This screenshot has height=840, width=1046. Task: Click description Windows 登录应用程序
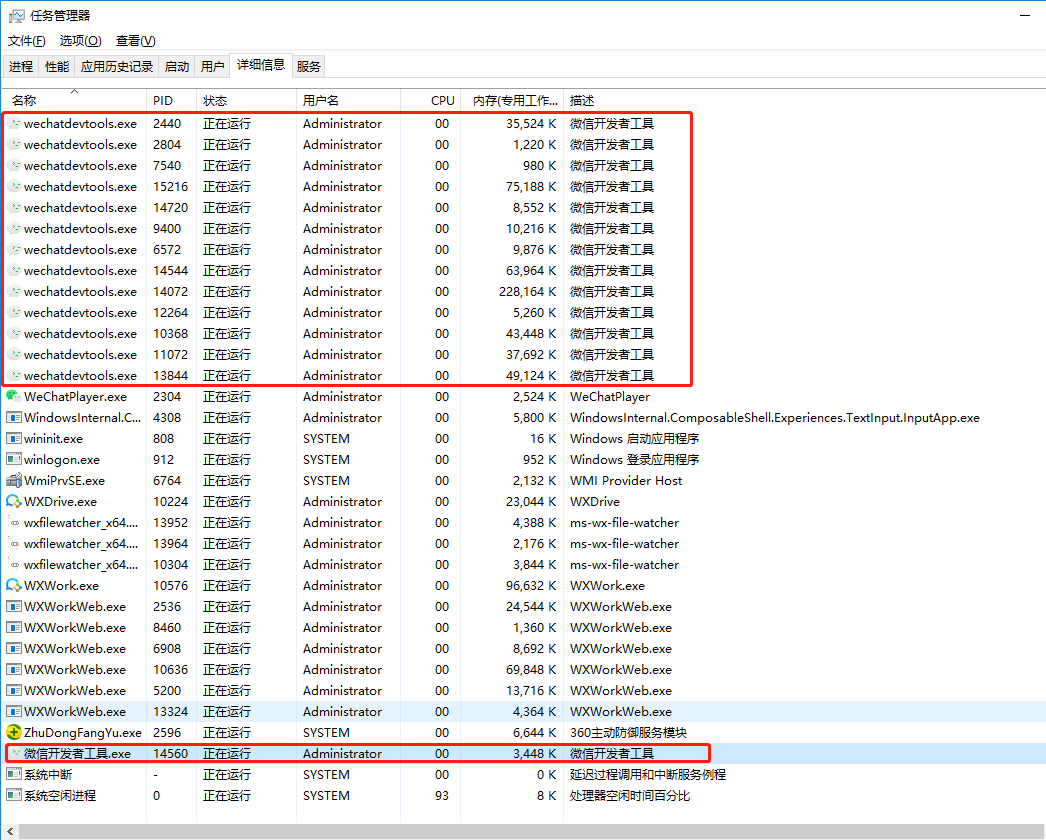click(634, 460)
